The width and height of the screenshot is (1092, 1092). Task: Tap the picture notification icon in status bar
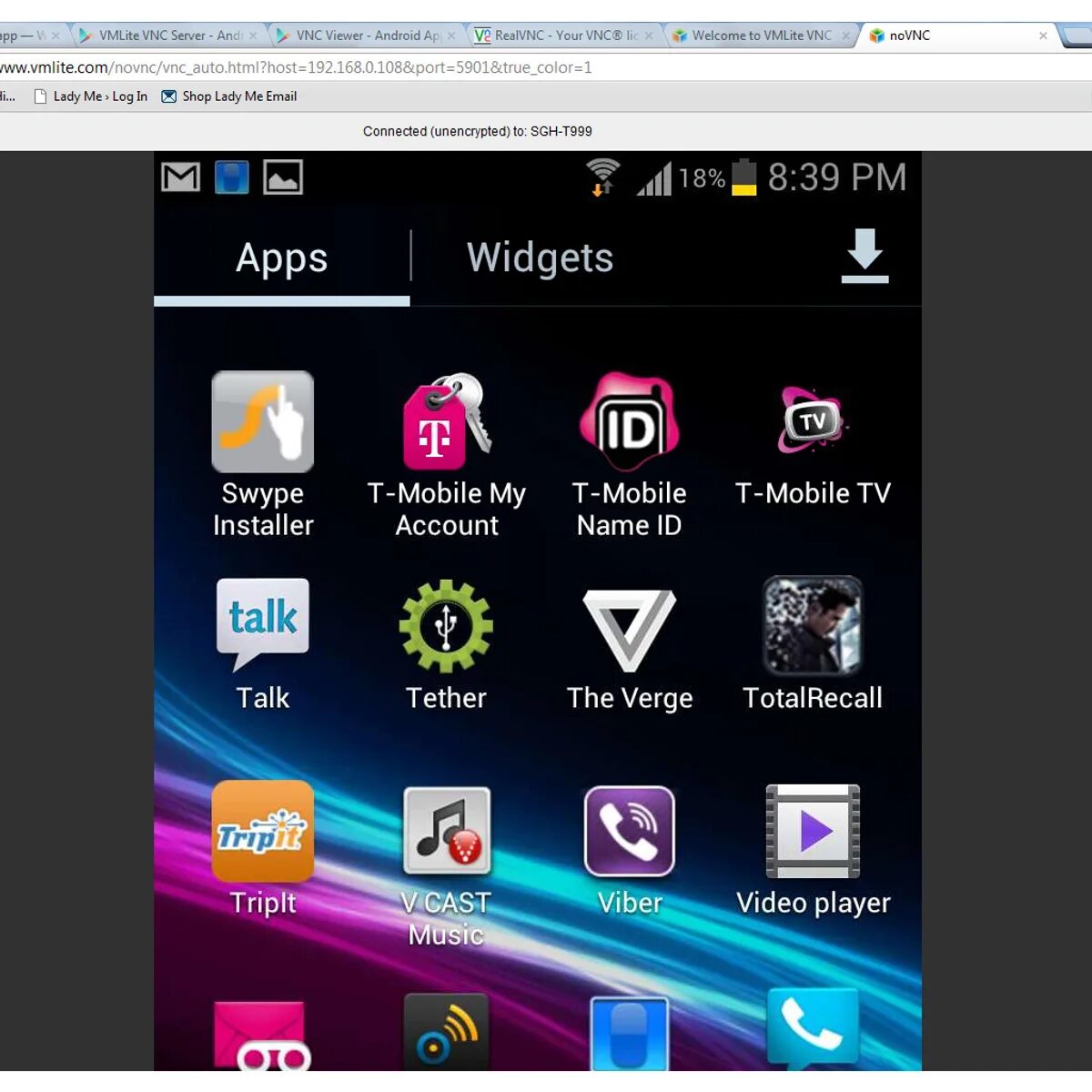pos(283,177)
